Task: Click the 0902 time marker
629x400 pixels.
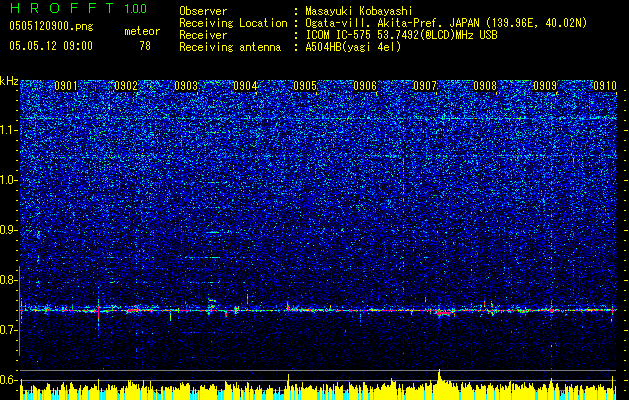Action: tap(126, 86)
